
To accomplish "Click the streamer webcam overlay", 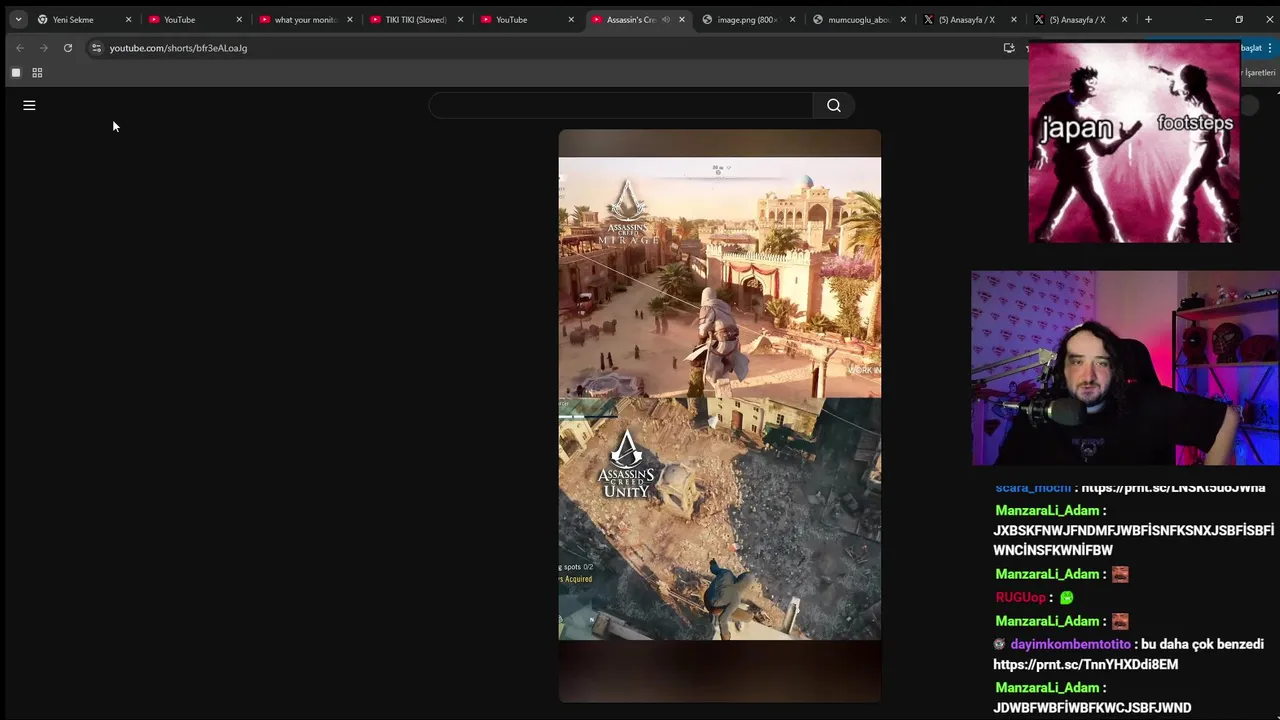I will [1125, 368].
